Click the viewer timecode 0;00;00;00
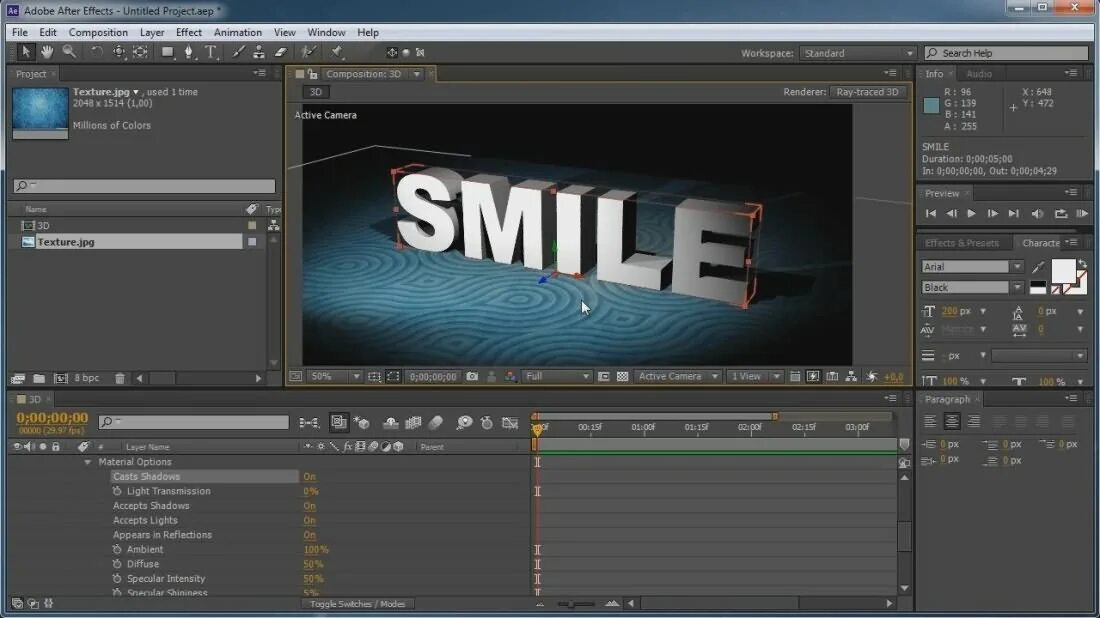The image size is (1100, 618). (x=433, y=377)
